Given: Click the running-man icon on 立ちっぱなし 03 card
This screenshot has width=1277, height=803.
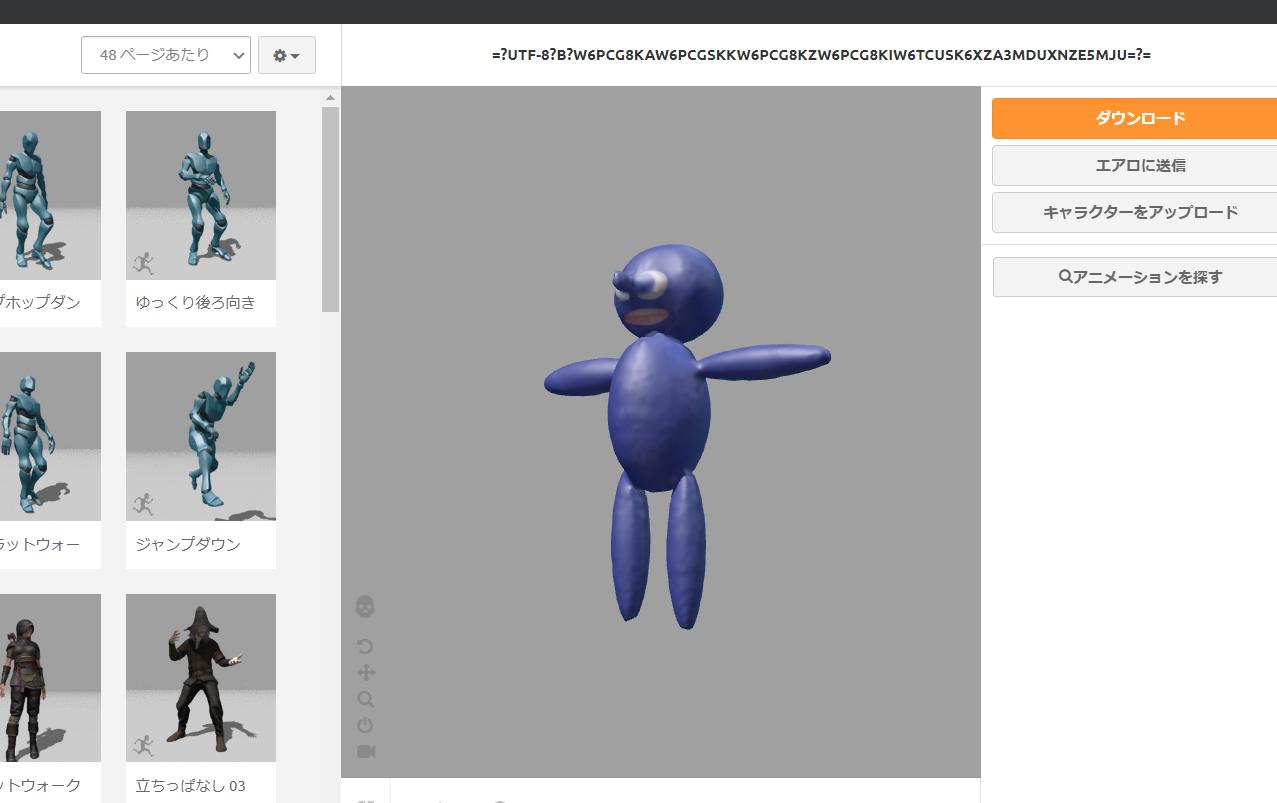Looking at the screenshot, I should click(144, 746).
